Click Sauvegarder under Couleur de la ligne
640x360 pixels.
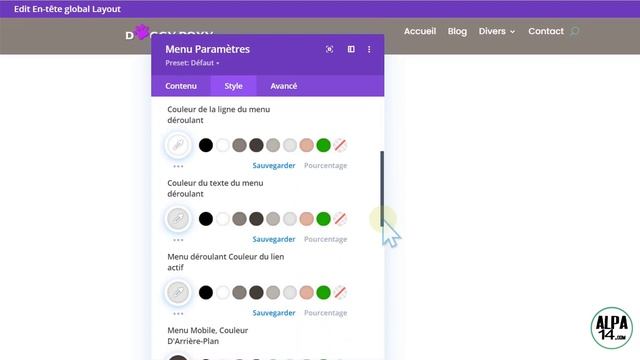[x=274, y=165]
